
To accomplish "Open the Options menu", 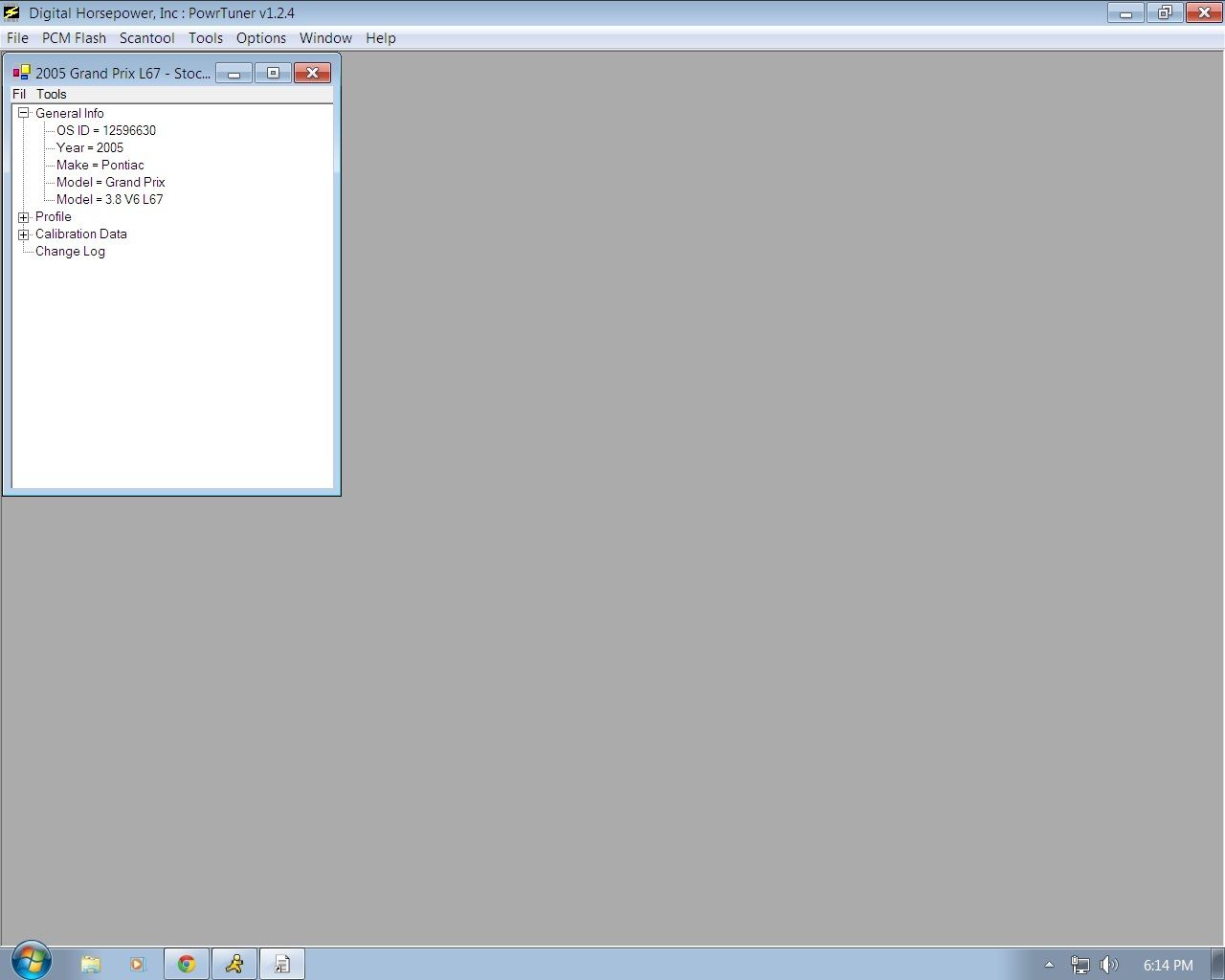I will [260, 38].
